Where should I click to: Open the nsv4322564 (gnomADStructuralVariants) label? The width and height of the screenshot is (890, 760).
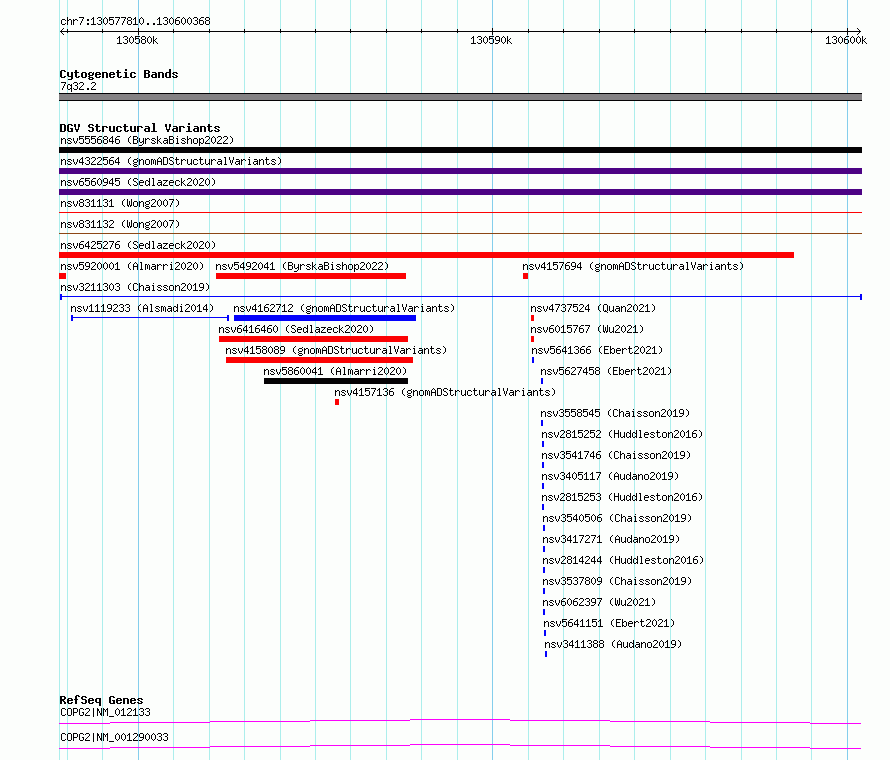pyautogui.click(x=171, y=161)
